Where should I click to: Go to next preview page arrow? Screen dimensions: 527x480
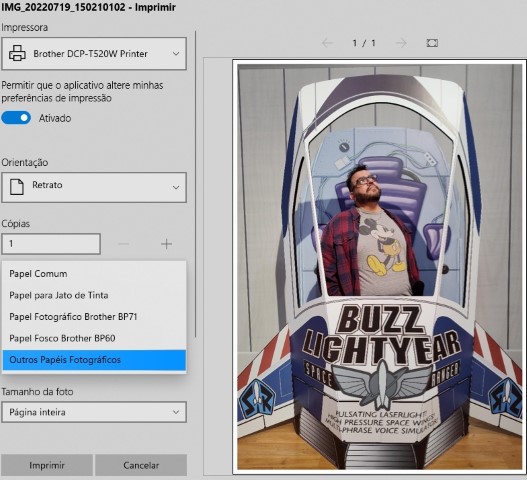(x=401, y=43)
